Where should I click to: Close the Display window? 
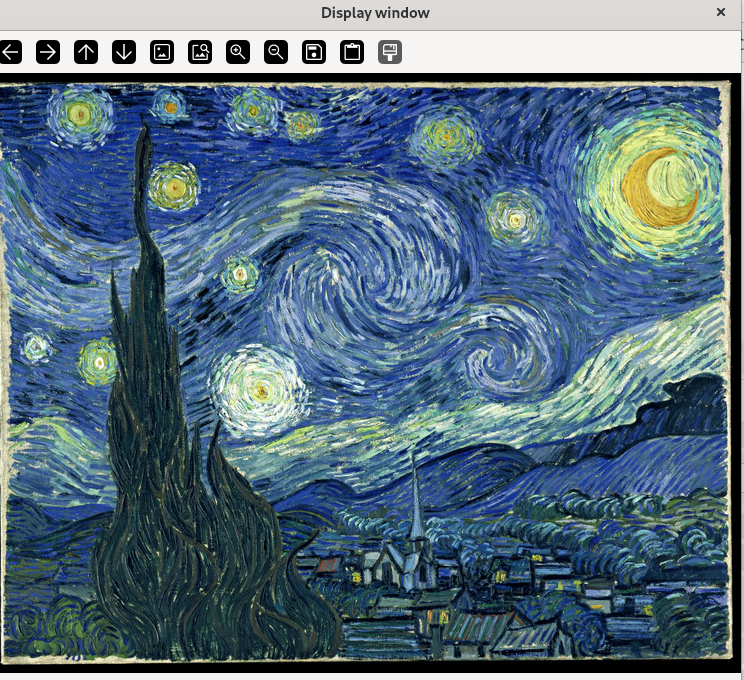[720, 12]
